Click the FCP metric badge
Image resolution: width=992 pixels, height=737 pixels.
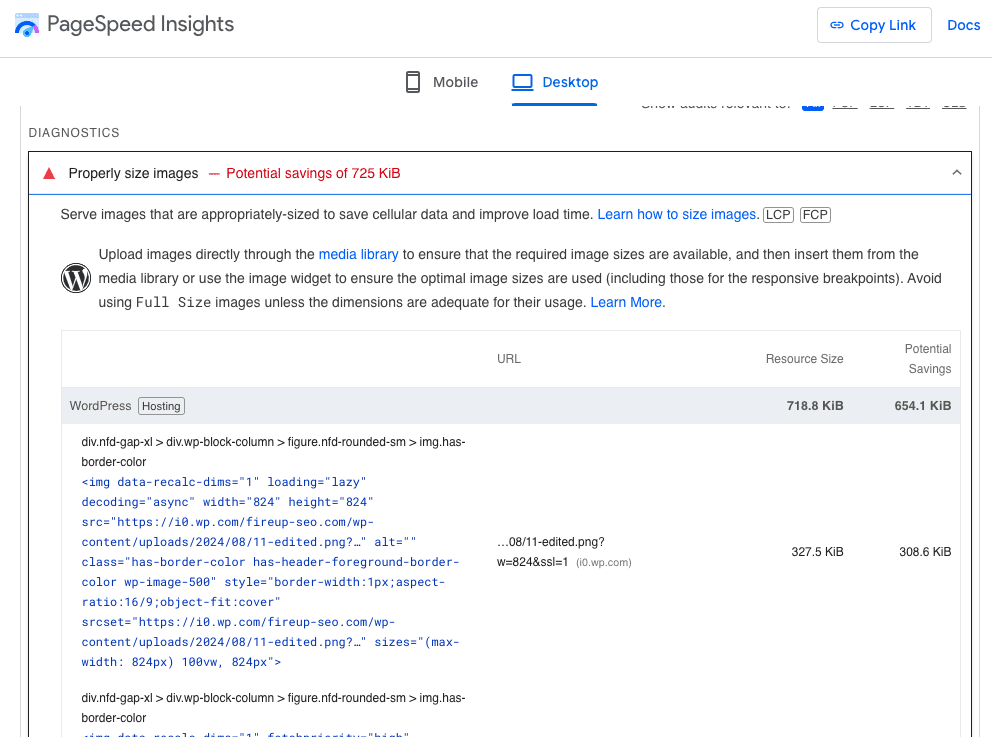[815, 214]
